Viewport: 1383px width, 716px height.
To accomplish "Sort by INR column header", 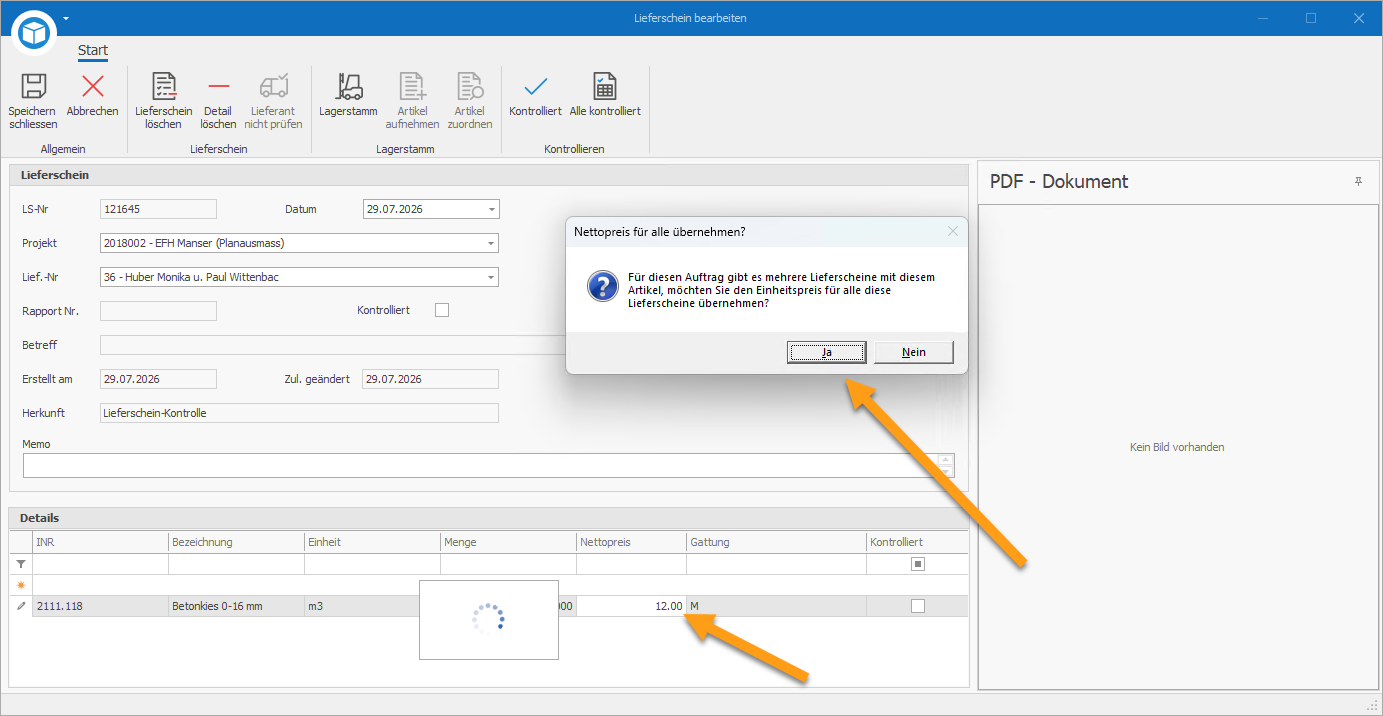I will tap(100, 542).
